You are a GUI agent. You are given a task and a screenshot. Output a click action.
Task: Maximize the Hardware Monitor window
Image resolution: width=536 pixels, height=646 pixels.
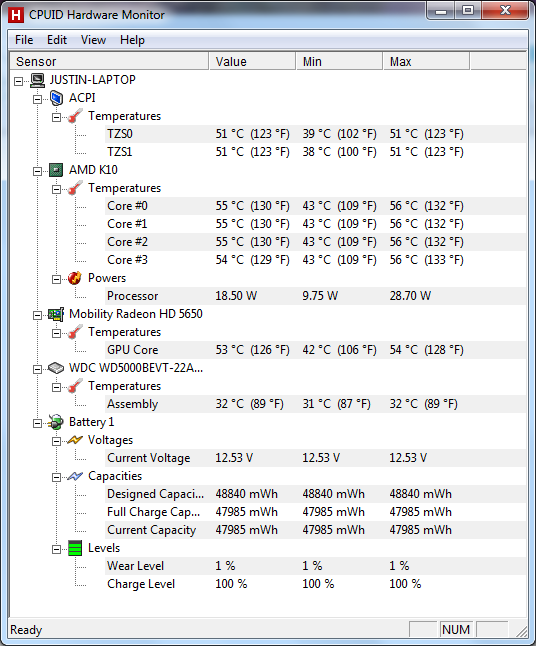point(468,11)
